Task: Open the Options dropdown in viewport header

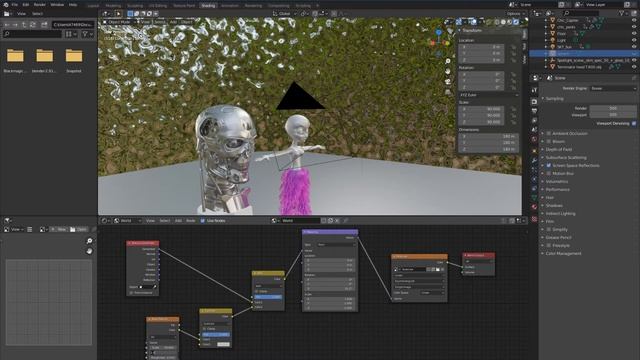Action: pyautogui.click(x=515, y=13)
